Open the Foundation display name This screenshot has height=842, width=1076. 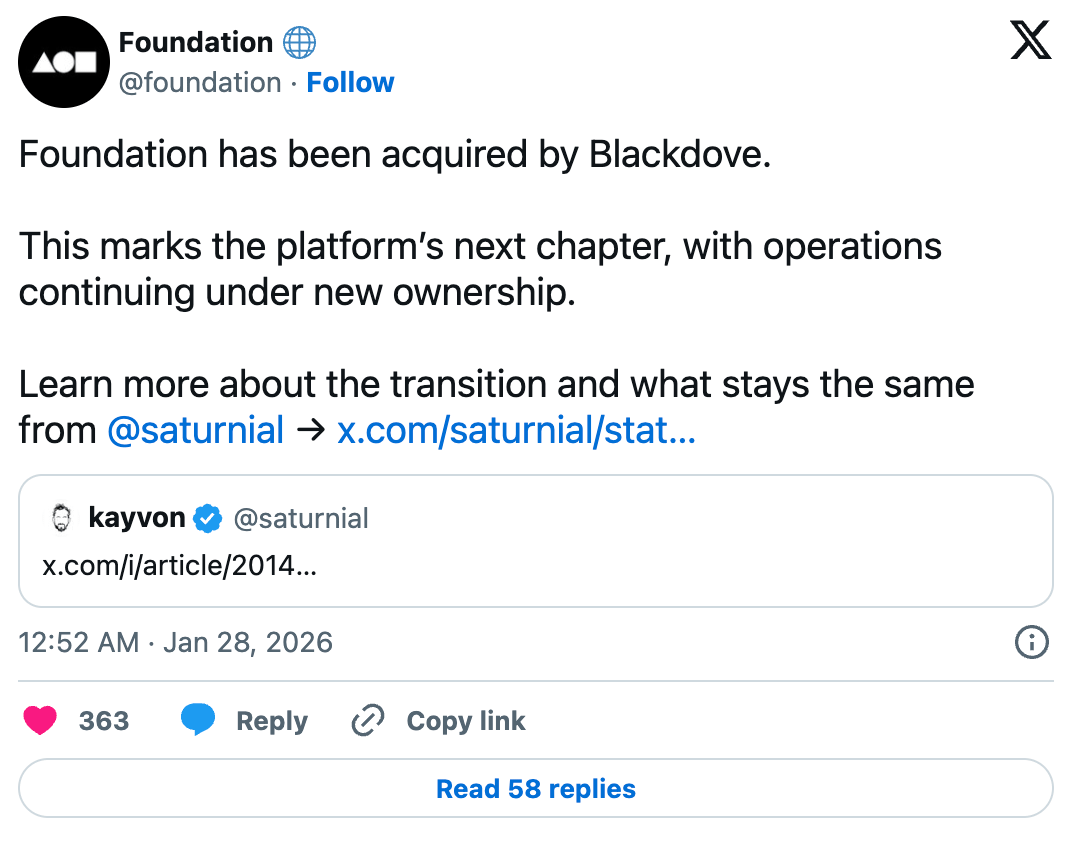pos(196,42)
